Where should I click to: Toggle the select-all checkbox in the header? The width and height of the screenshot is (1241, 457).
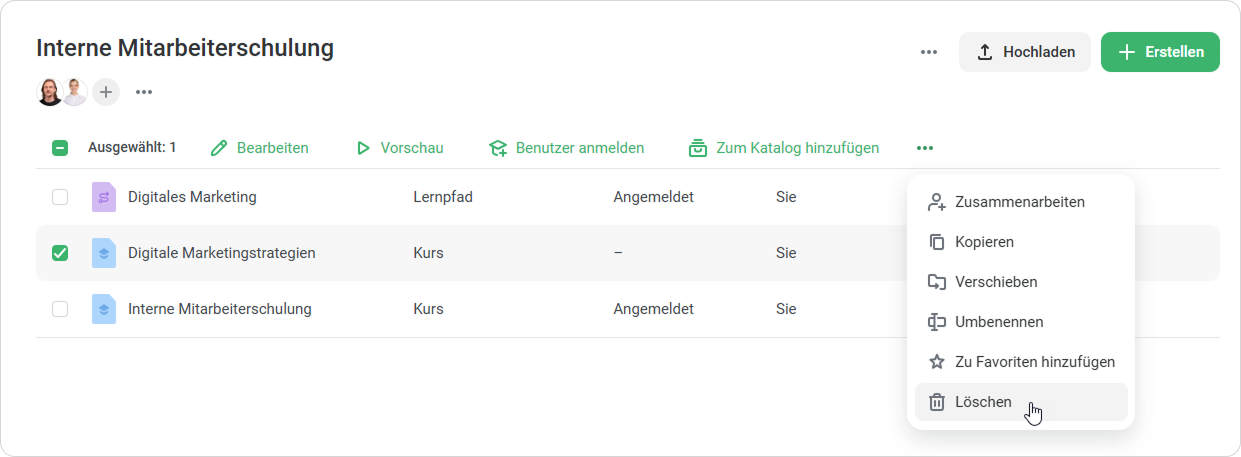tap(60, 148)
